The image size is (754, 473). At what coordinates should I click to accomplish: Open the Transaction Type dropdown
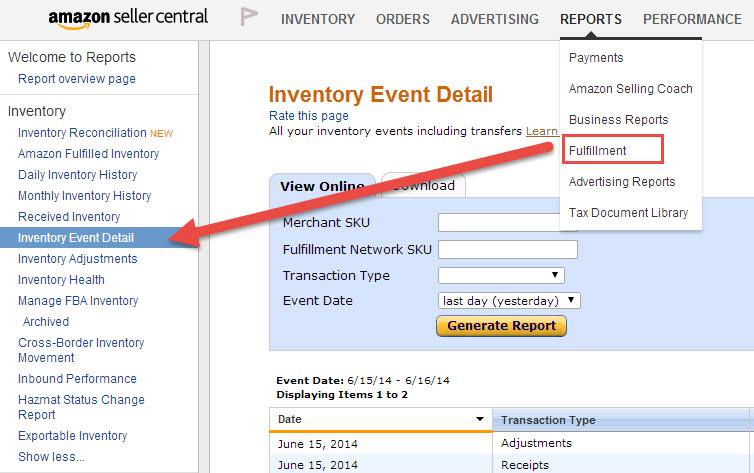501,275
